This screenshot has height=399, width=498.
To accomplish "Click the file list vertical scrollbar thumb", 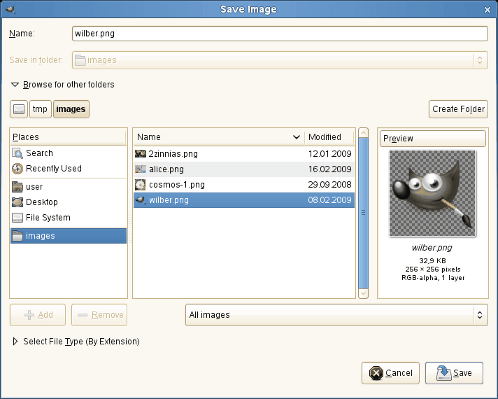I will tap(363, 213).
